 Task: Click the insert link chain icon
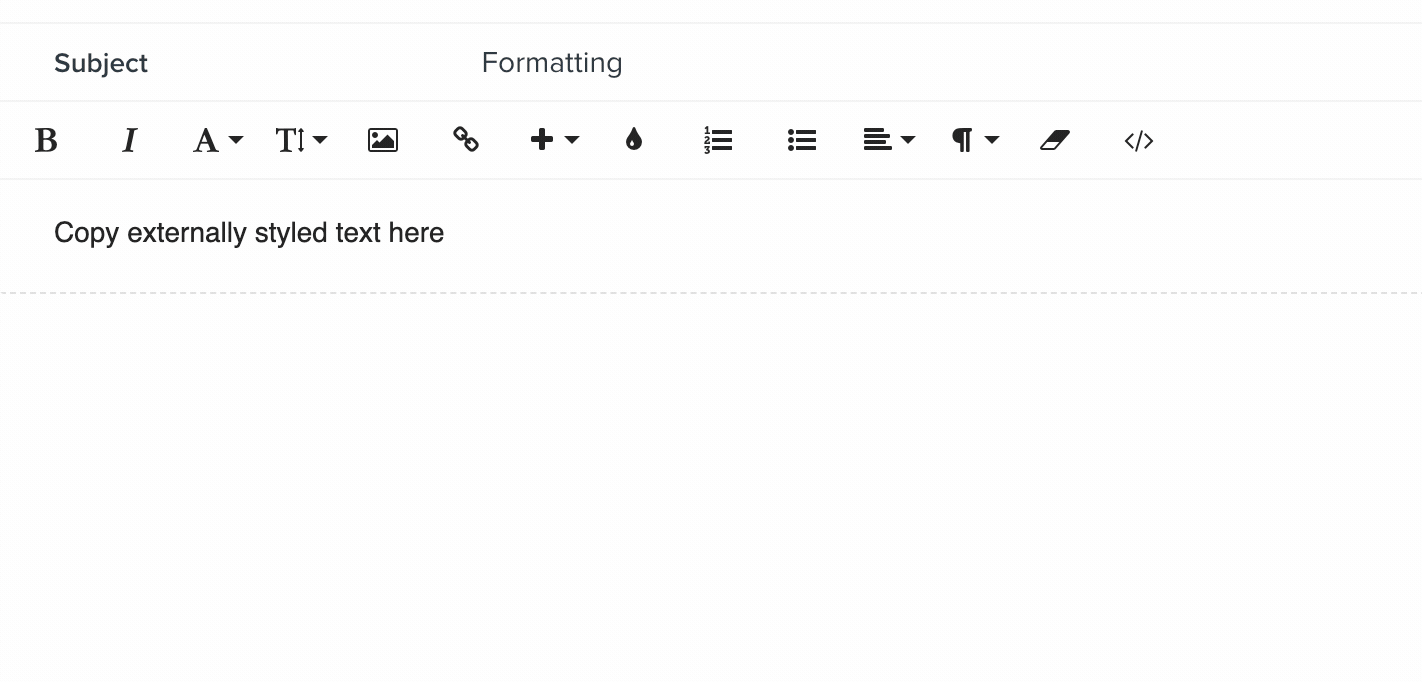(x=466, y=140)
